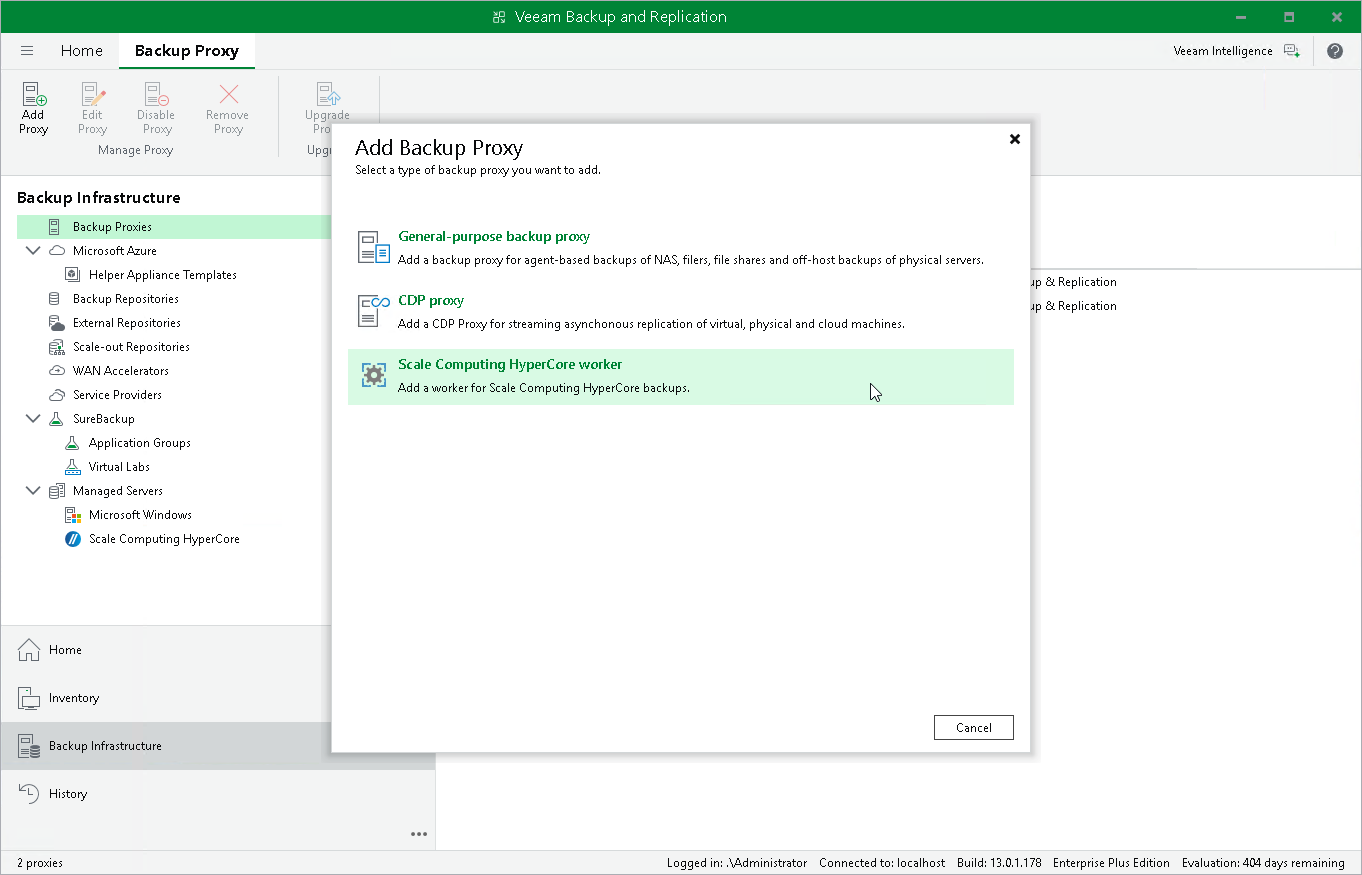Click the WAN Accelerators icon
Image resolution: width=1362 pixels, height=875 pixels.
56,371
